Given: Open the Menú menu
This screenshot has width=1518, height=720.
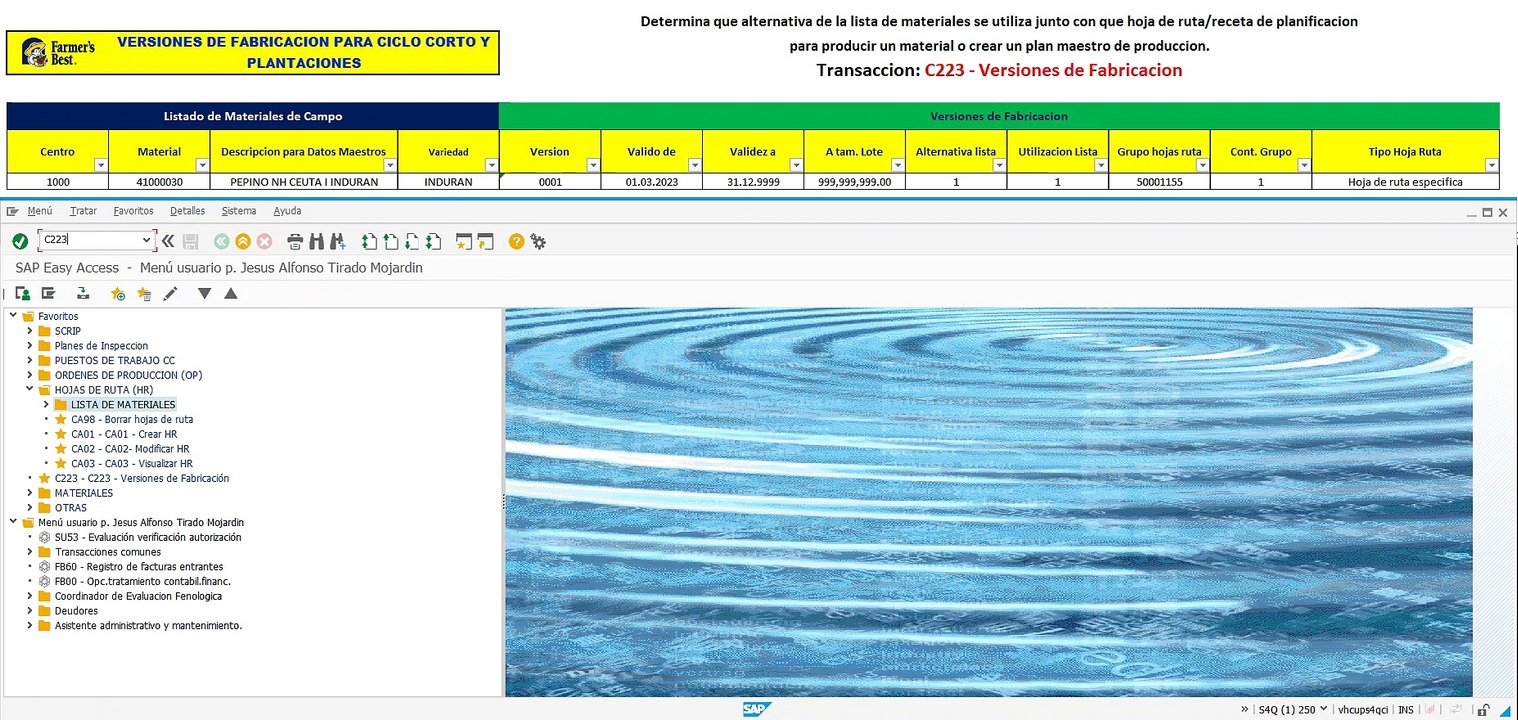Looking at the screenshot, I should click(40, 211).
